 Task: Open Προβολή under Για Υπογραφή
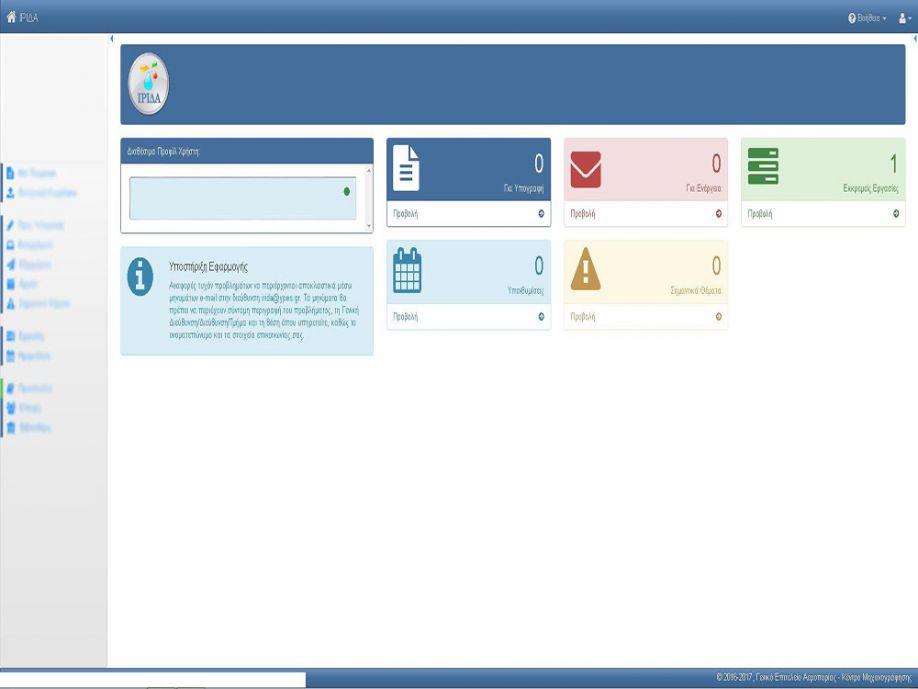405,214
